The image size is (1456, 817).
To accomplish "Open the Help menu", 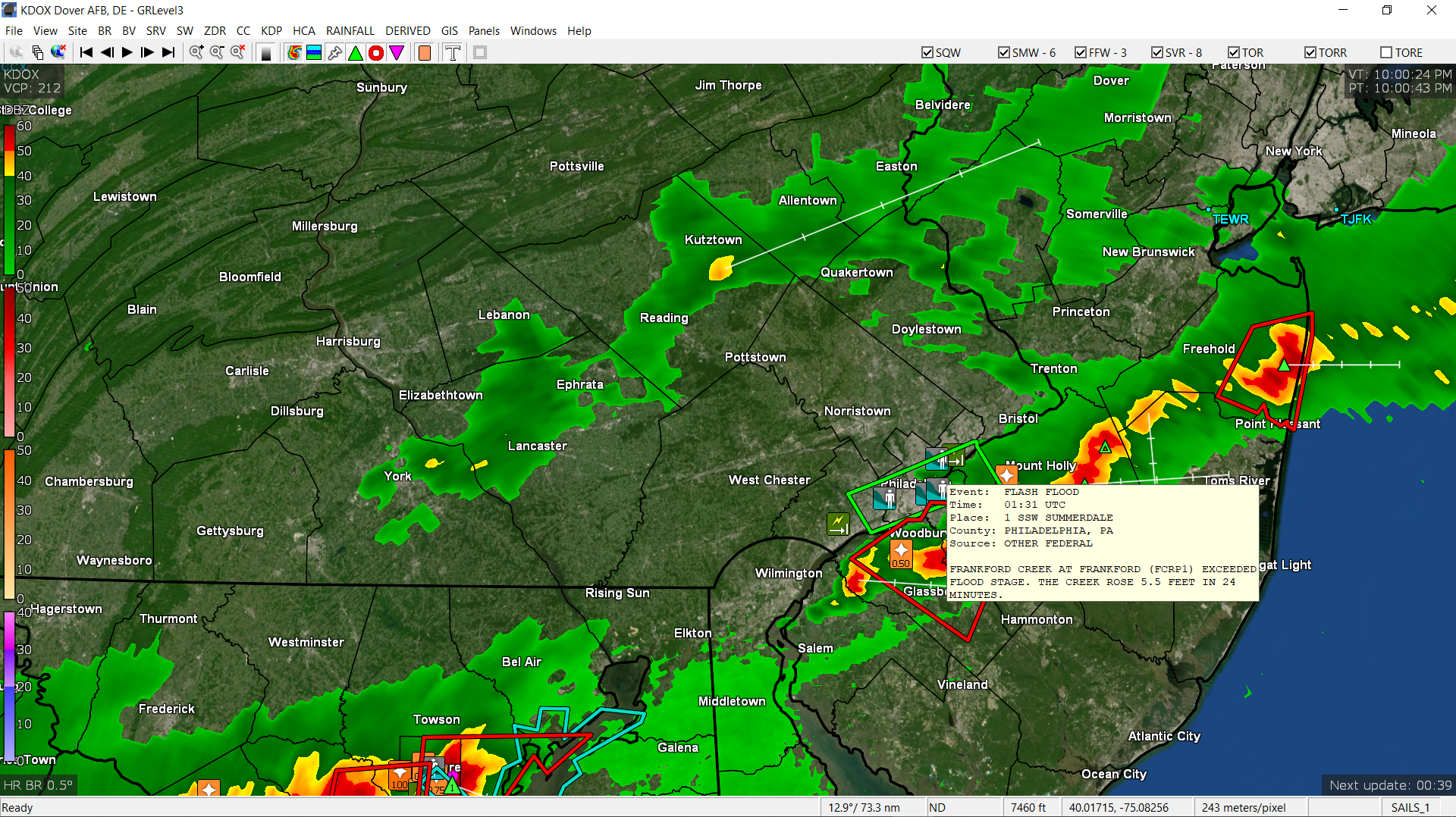I will (579, 31).
